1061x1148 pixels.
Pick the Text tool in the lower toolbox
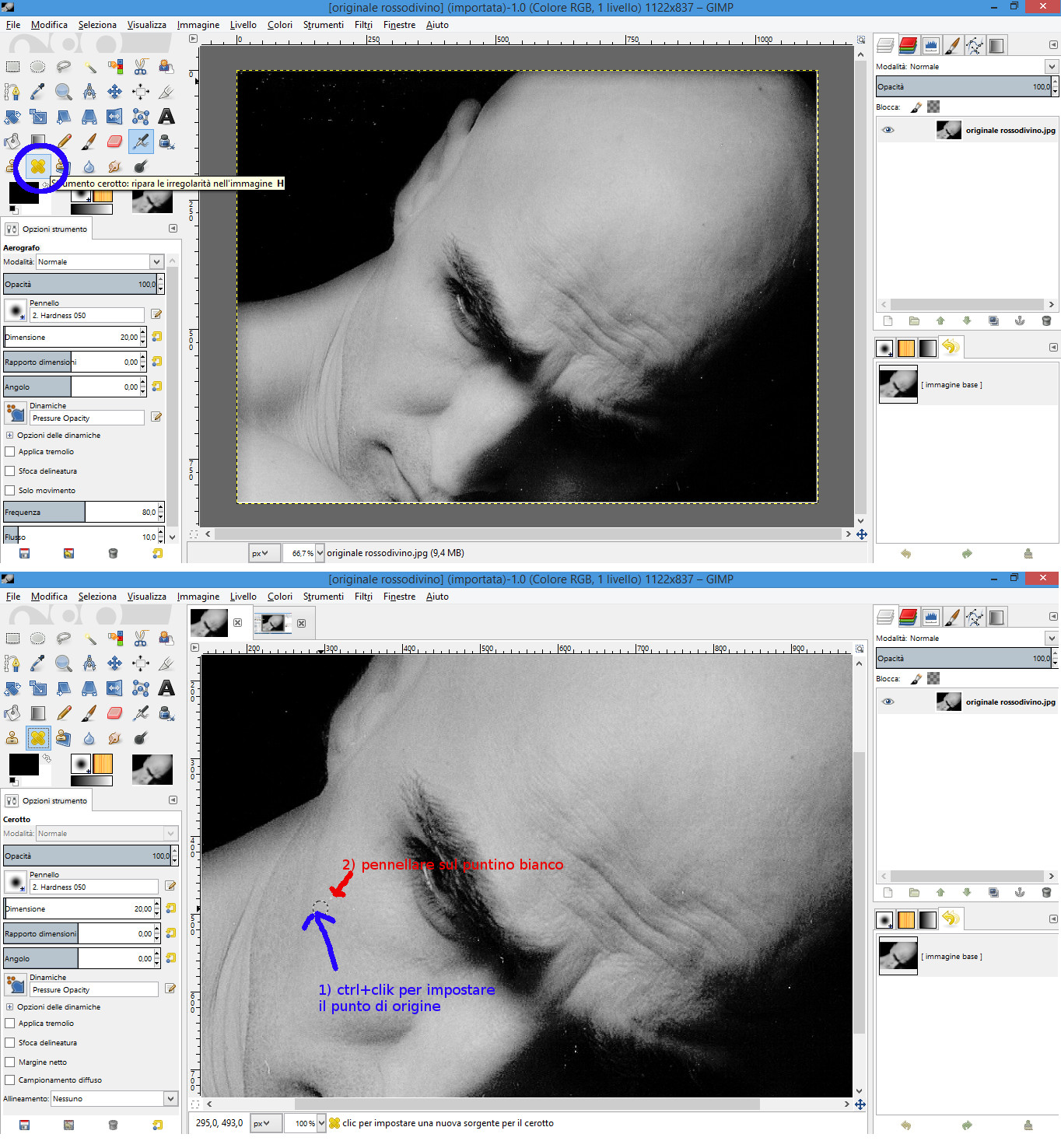tap(166, 688)
